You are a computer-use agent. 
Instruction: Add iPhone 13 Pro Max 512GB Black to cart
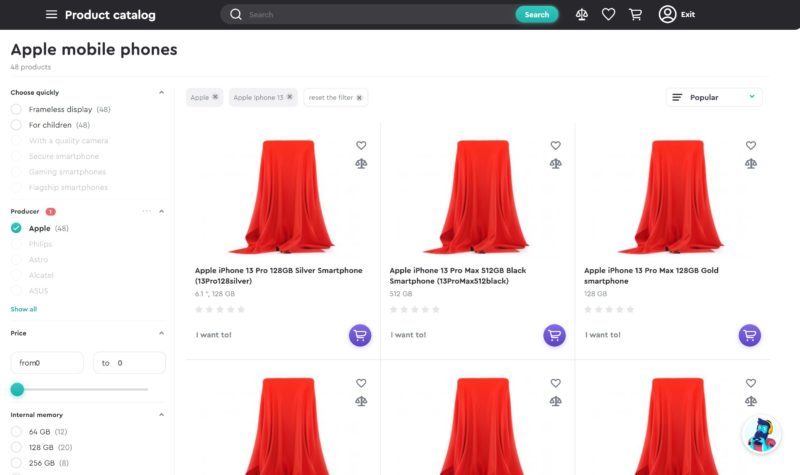point(554,335)
